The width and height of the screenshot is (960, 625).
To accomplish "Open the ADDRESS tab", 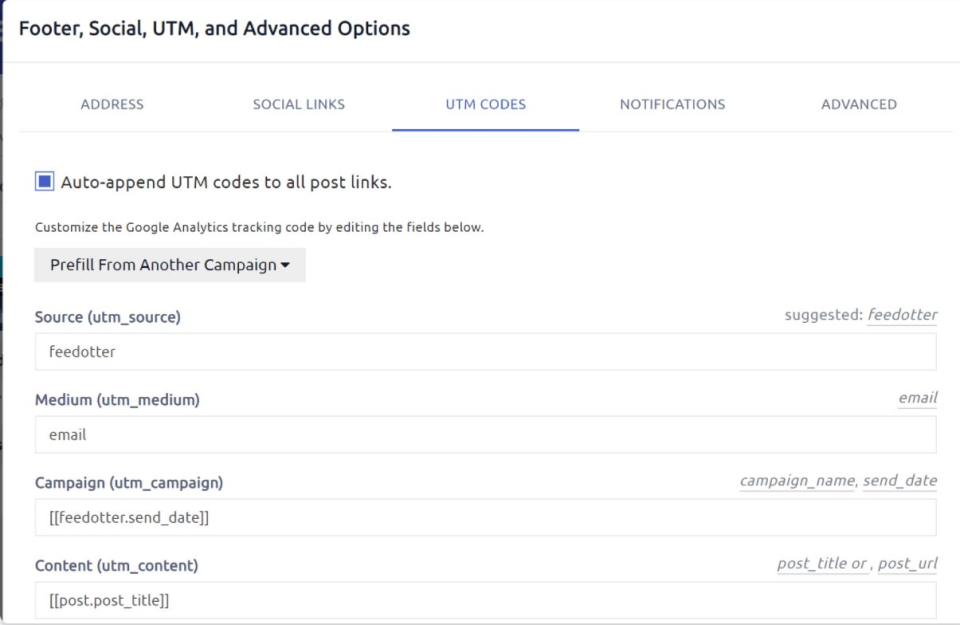I will 113,103.
